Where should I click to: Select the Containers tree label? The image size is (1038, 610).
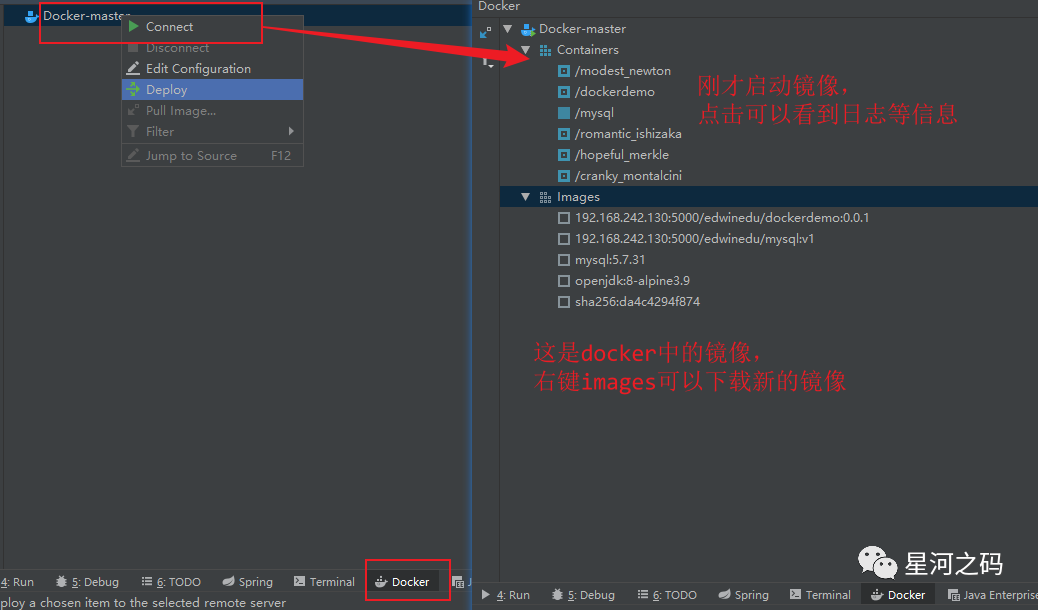pos(588,50)
